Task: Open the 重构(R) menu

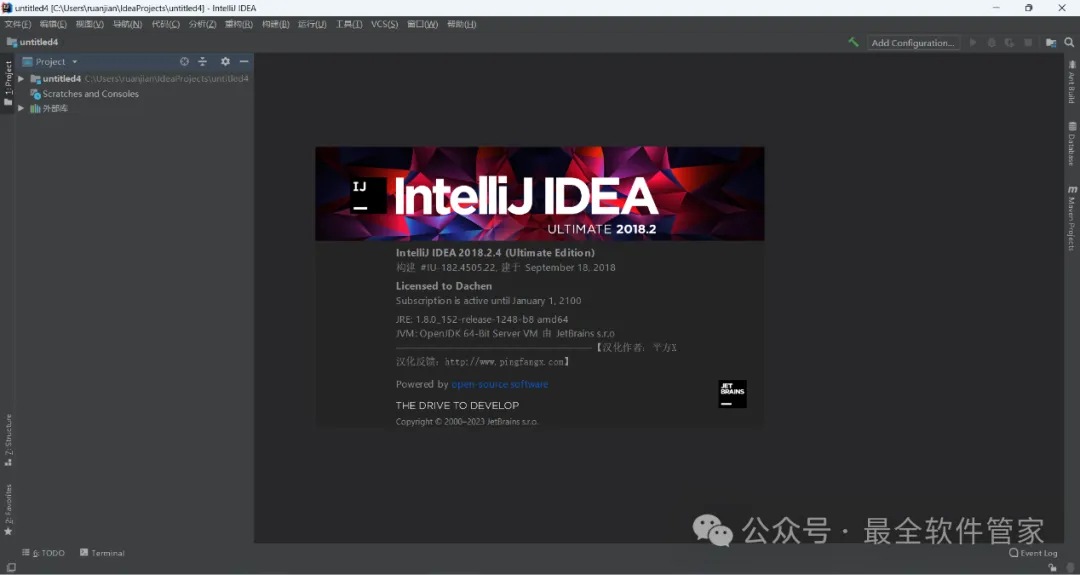Action: pos(239,24)
